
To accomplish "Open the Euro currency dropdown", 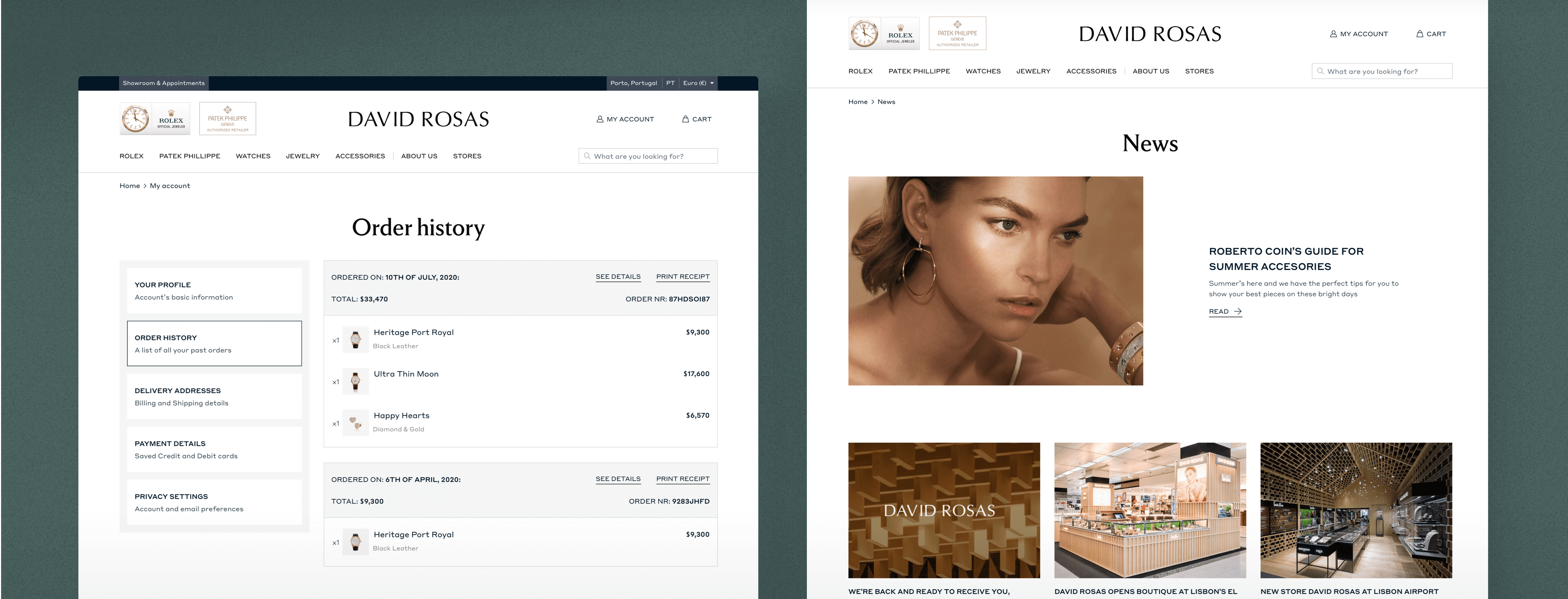I will pos(698,83).
